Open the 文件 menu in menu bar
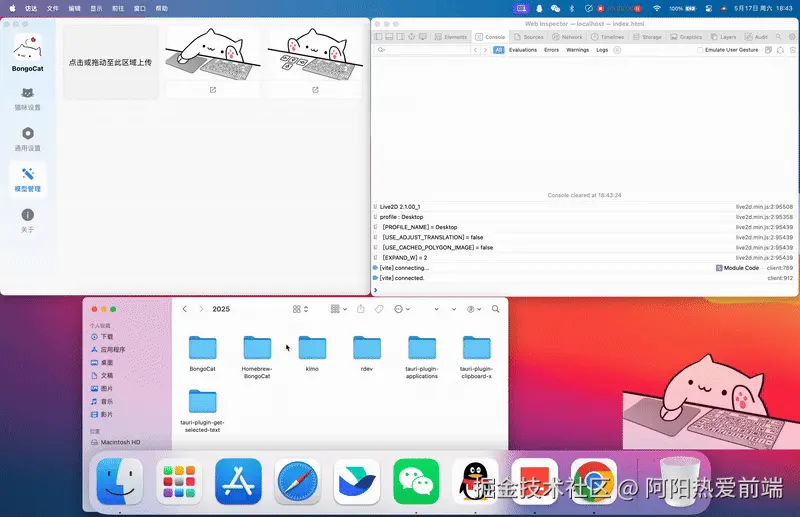Image resolution: width=800 pixels, height=517 pixels. [x=53, y=8]
